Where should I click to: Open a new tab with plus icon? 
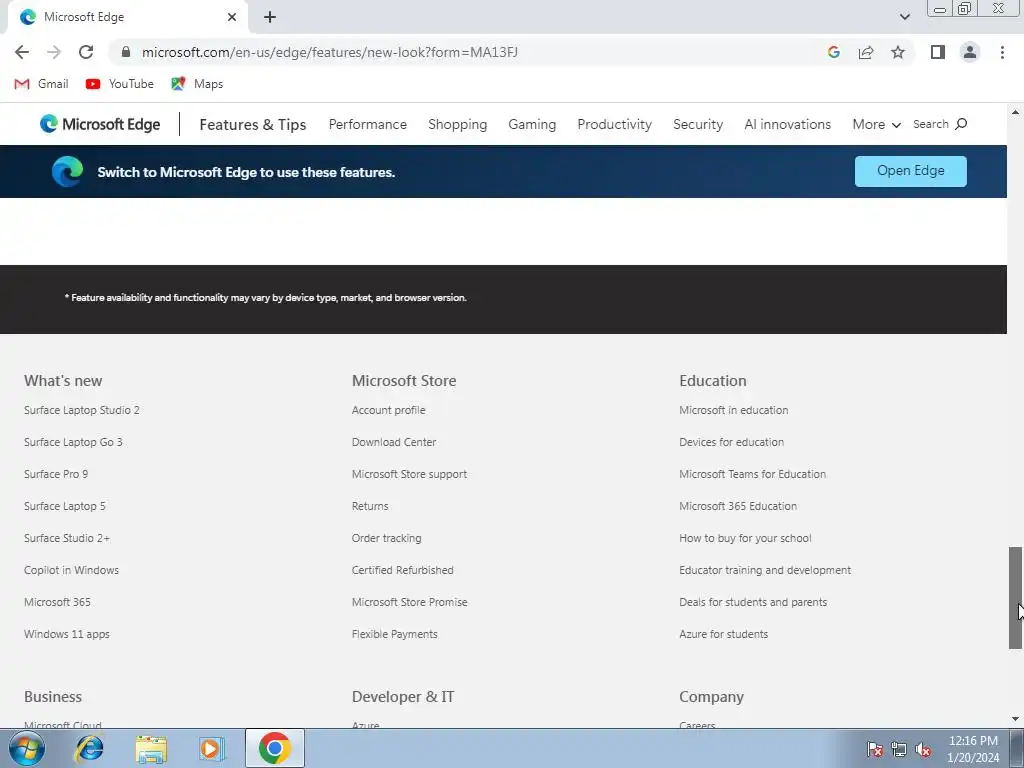pyautogui.click(x=270, y=17)
